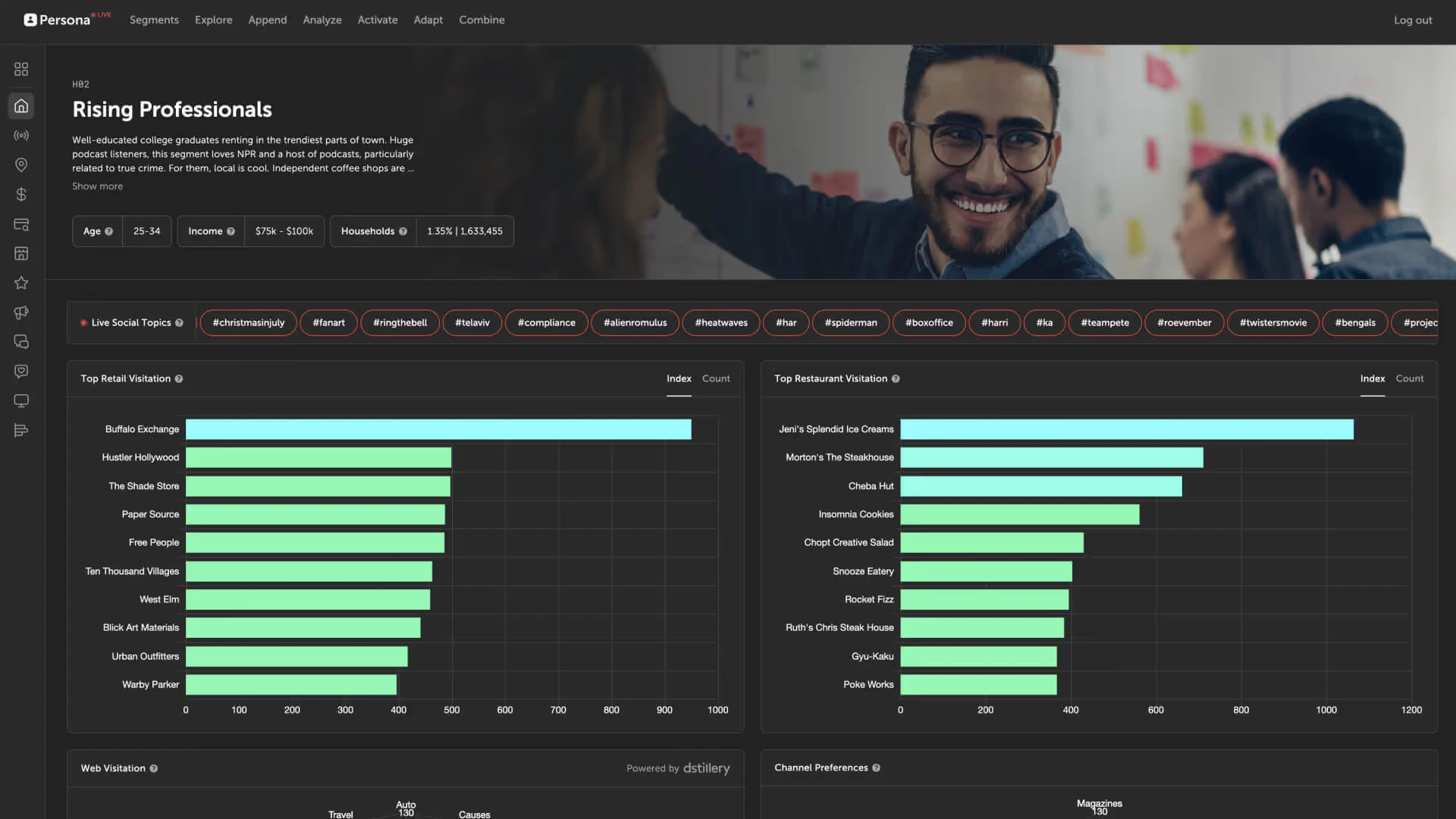Switch Top Restaurant Visitation to Count

click(1409, 378)
